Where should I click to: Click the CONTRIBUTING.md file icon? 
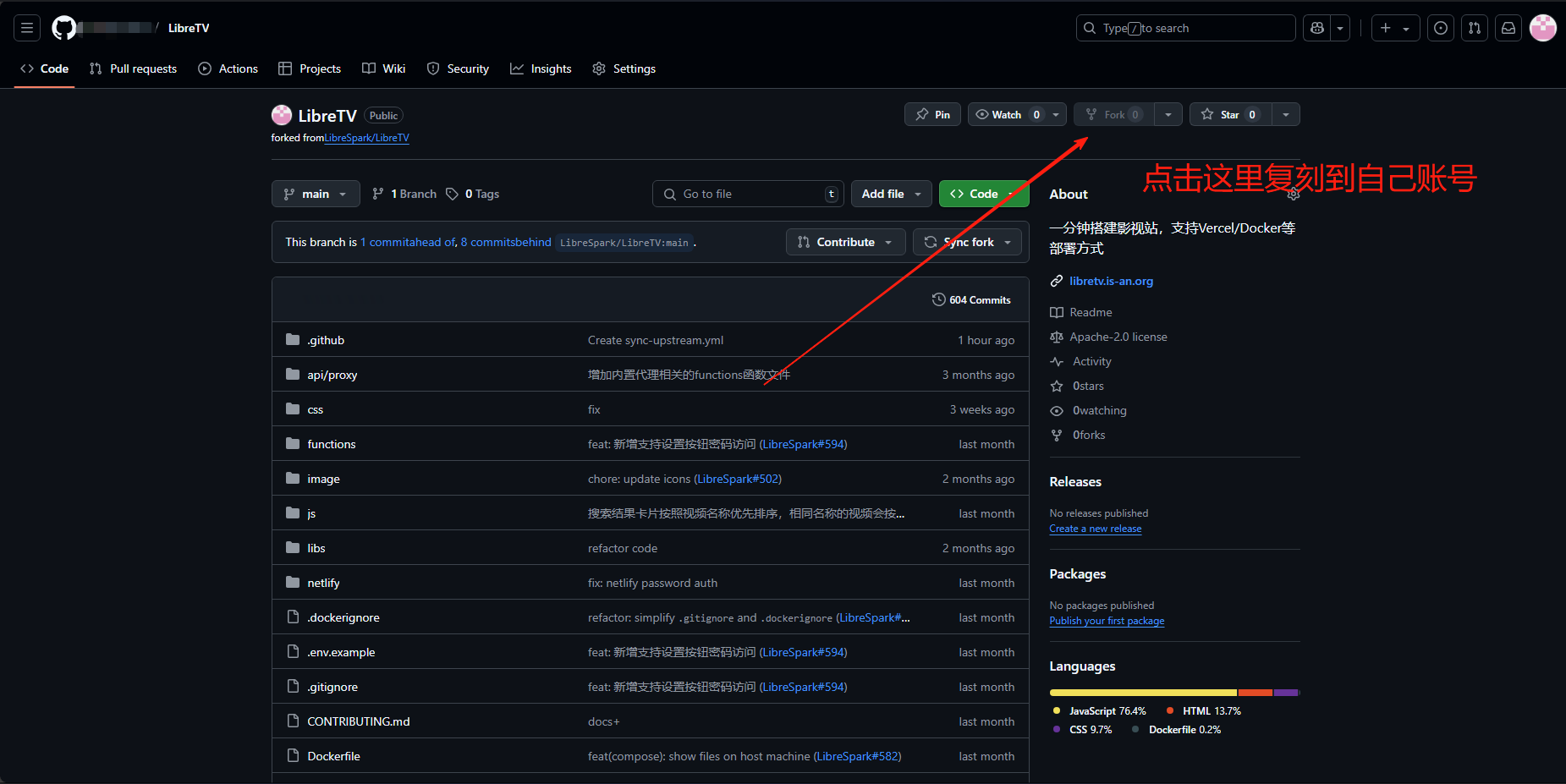pos(293,721)
